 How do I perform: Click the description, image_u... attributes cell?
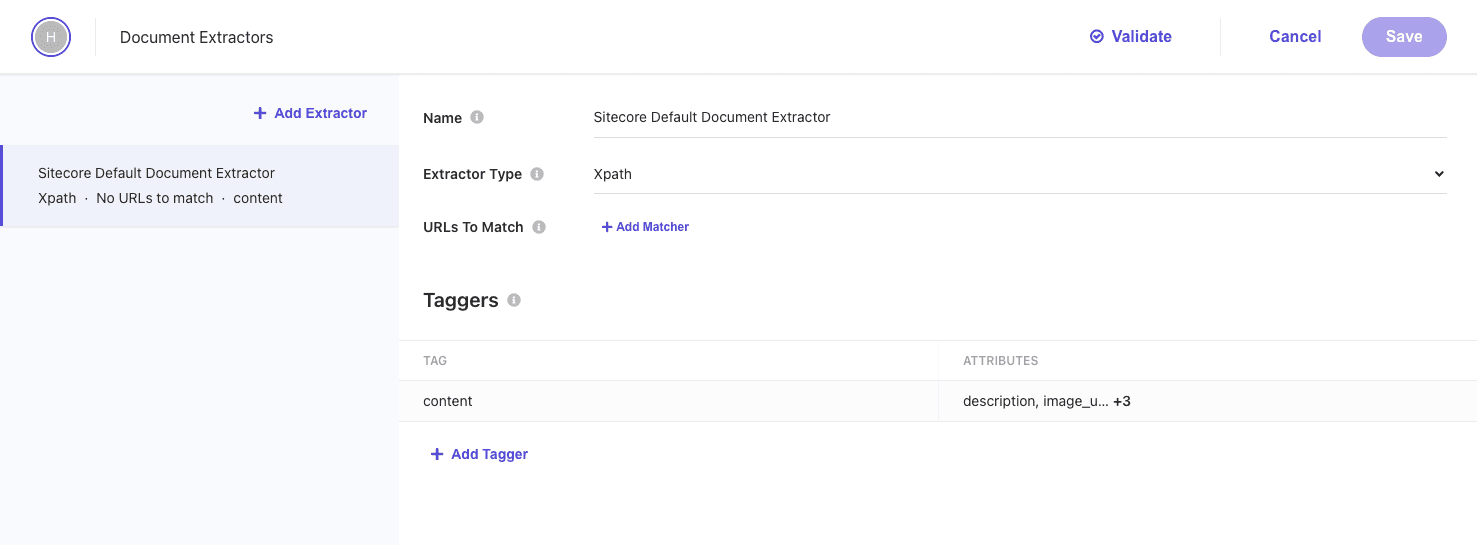coord(1034,401)
